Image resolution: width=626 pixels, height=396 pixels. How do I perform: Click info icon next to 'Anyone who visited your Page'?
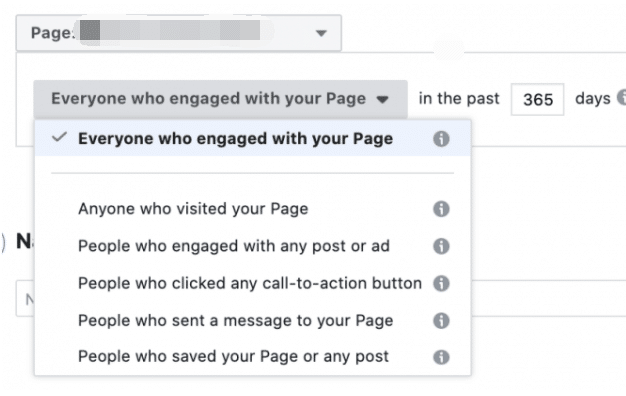pyautogui.click(x=441, y=209)
